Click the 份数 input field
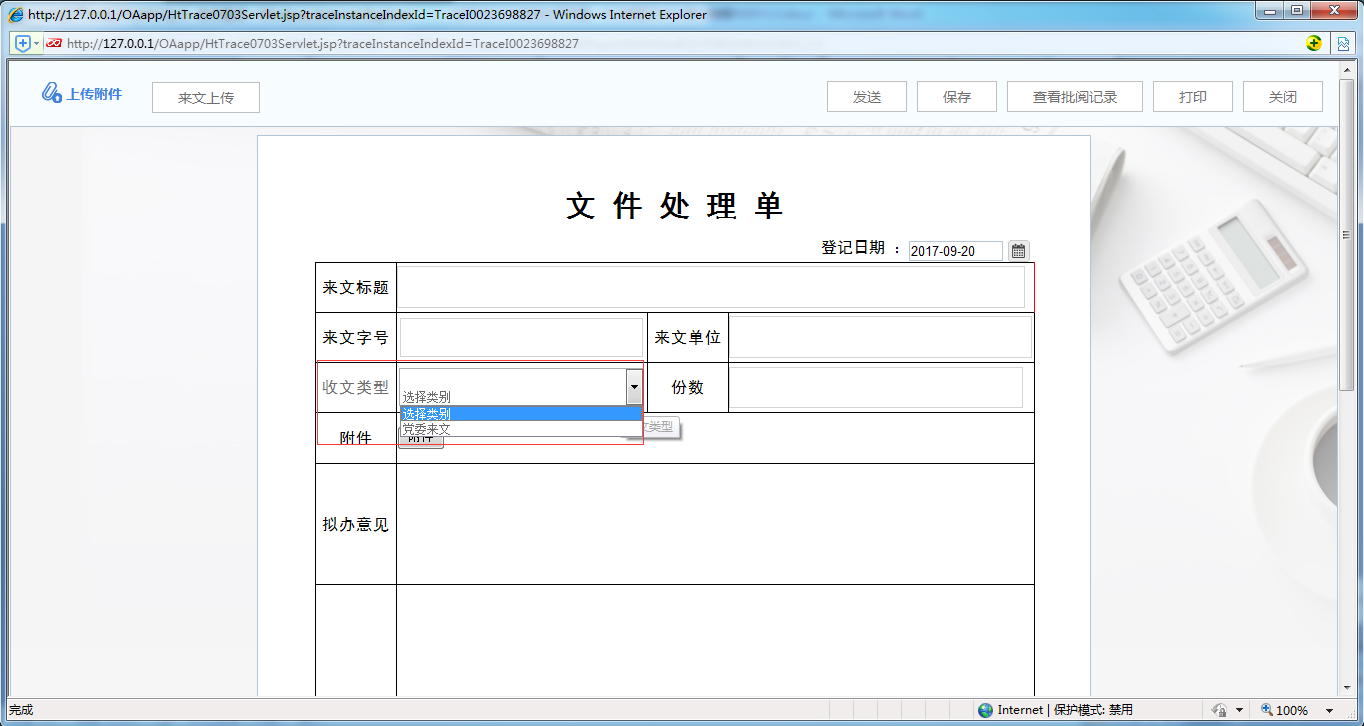This screenshot has width=1364, height=726. (878, 387)
